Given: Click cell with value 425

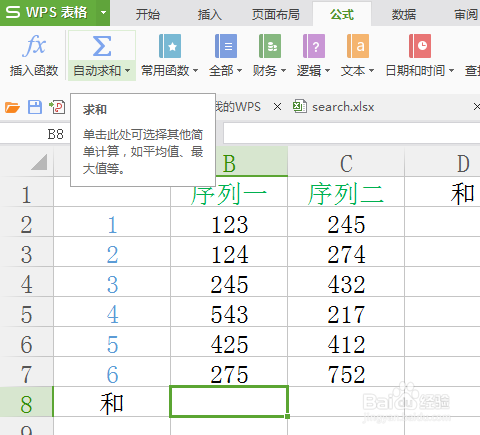Looking at the screenshot, I should (x=229, y=342).
